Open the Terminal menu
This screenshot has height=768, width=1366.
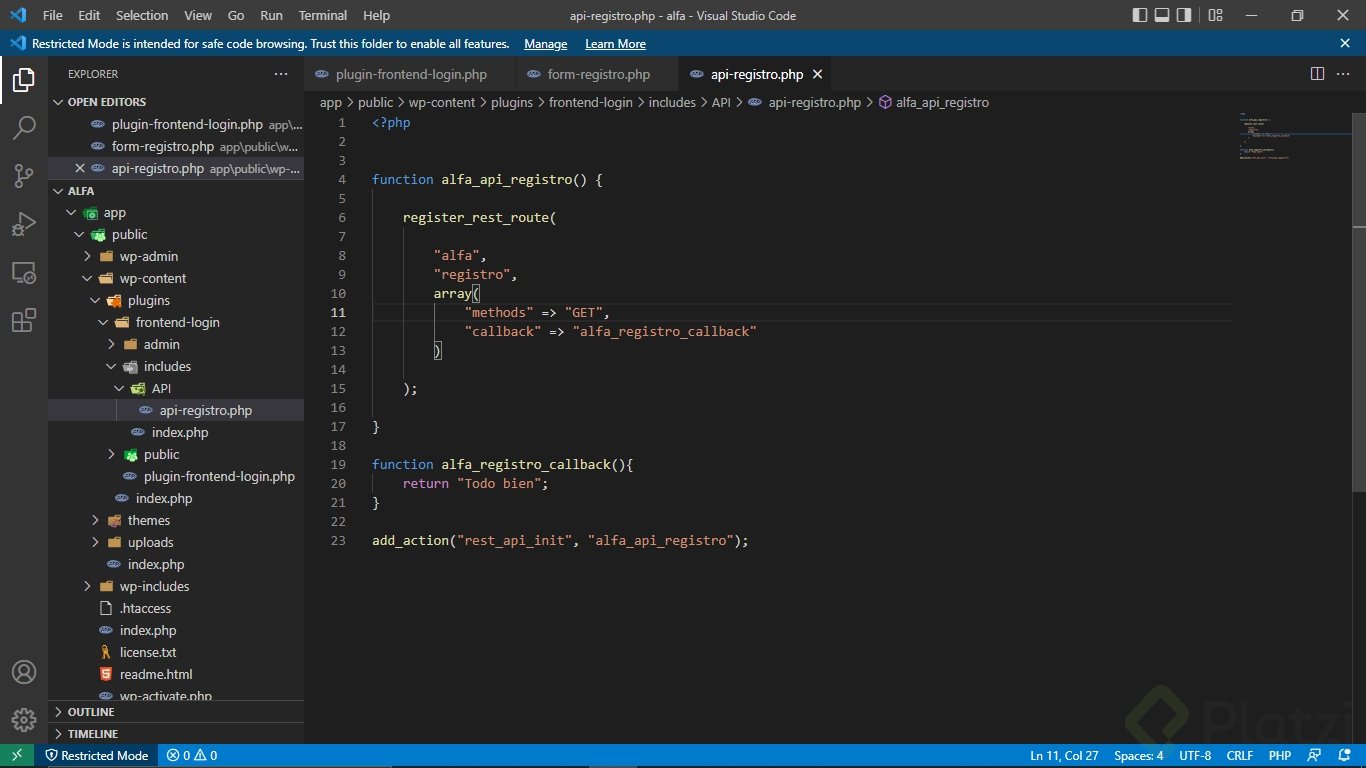point(323,15)
